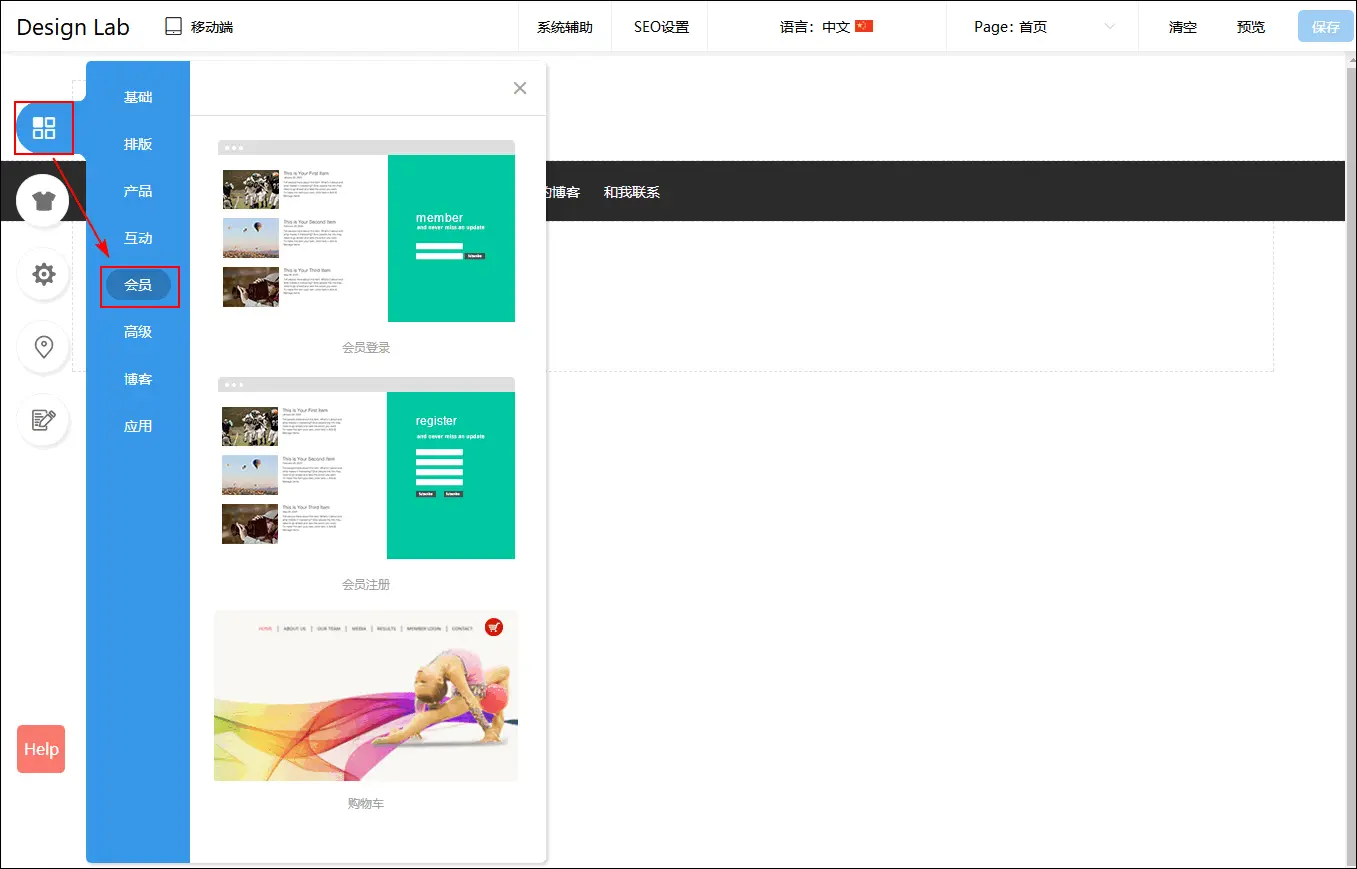Click the t-shirt theme icon

point(43,201)
